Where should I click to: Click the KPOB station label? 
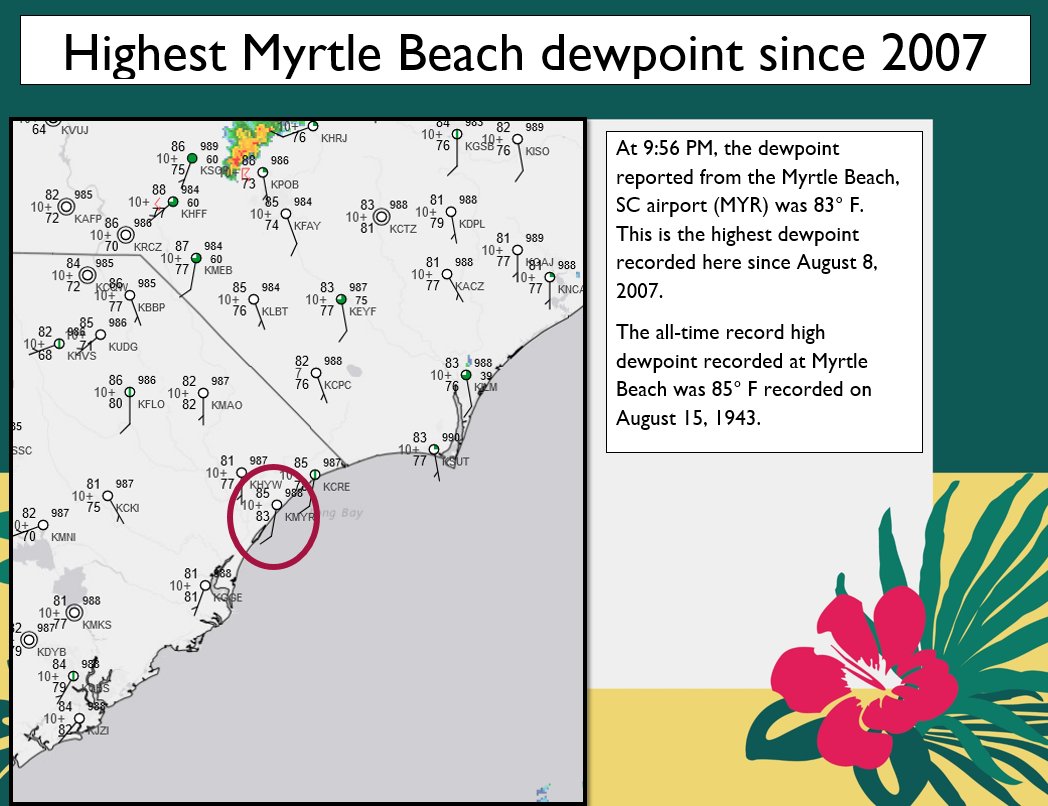click(285, 184)
